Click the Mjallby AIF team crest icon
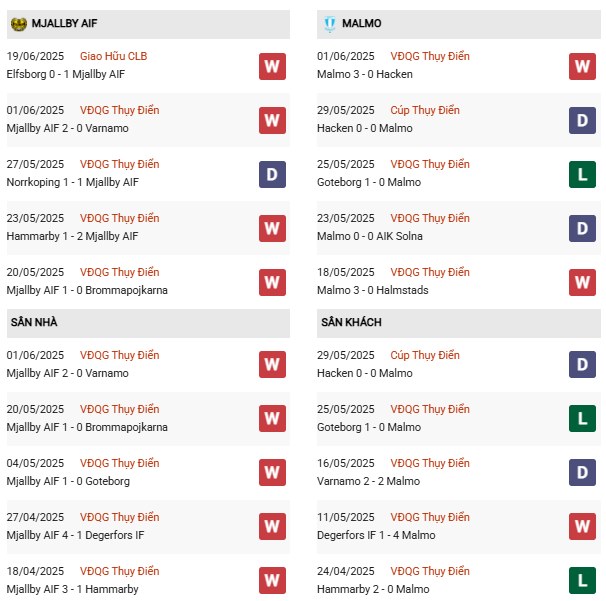Screen dimensions: 606x601 tap(18, 24)
